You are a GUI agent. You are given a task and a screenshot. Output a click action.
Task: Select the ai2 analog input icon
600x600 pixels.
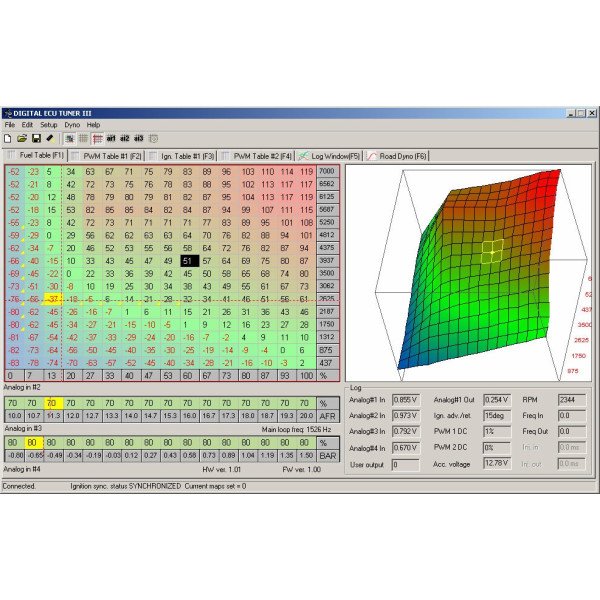click(125, 138)
